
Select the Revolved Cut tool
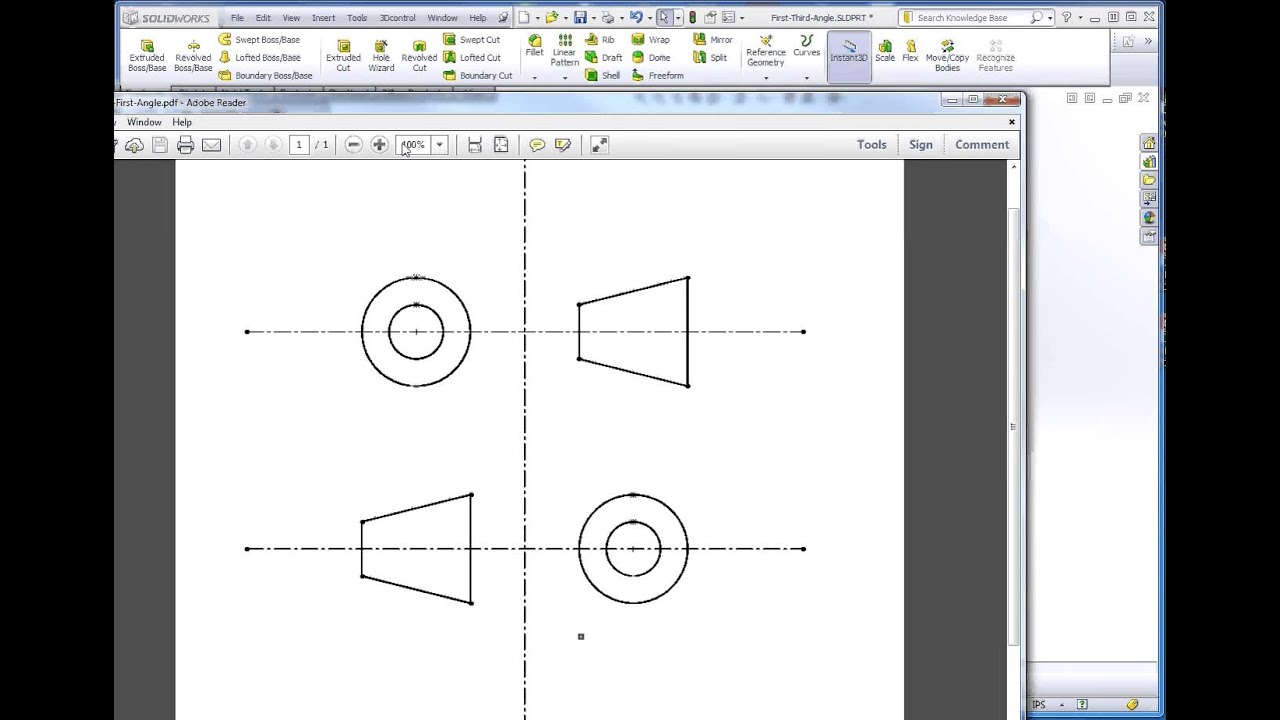[419, 56]
